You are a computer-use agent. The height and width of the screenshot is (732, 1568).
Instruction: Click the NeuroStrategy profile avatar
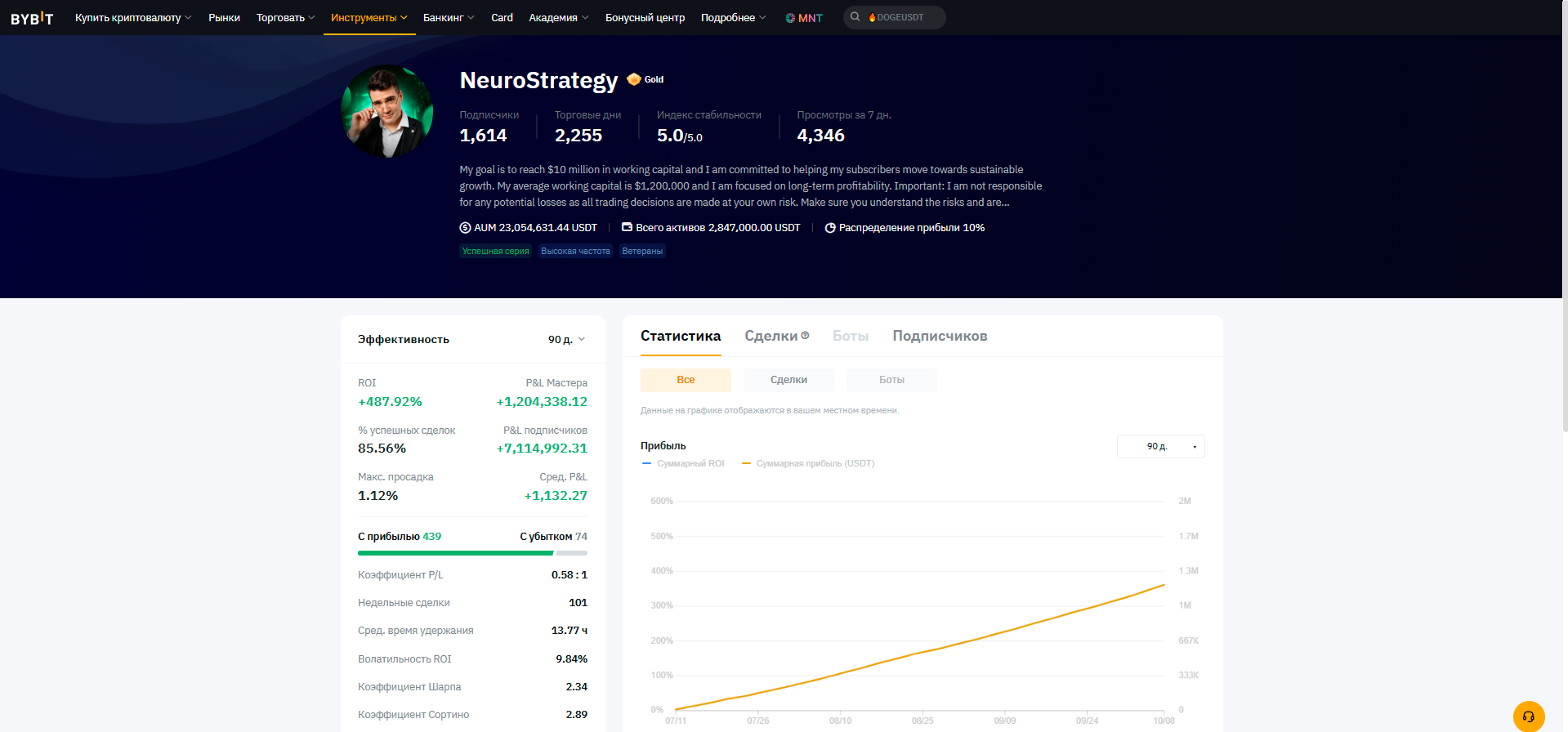point(386,112)
